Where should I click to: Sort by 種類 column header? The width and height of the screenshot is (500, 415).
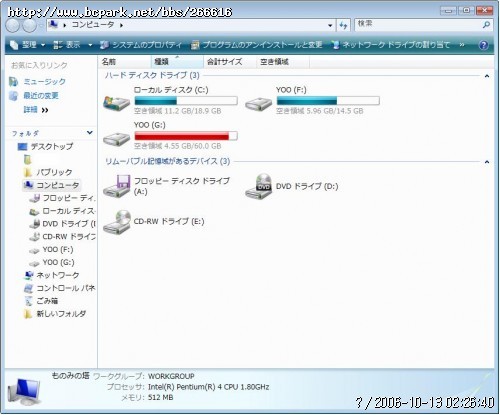tap(177, 62)
